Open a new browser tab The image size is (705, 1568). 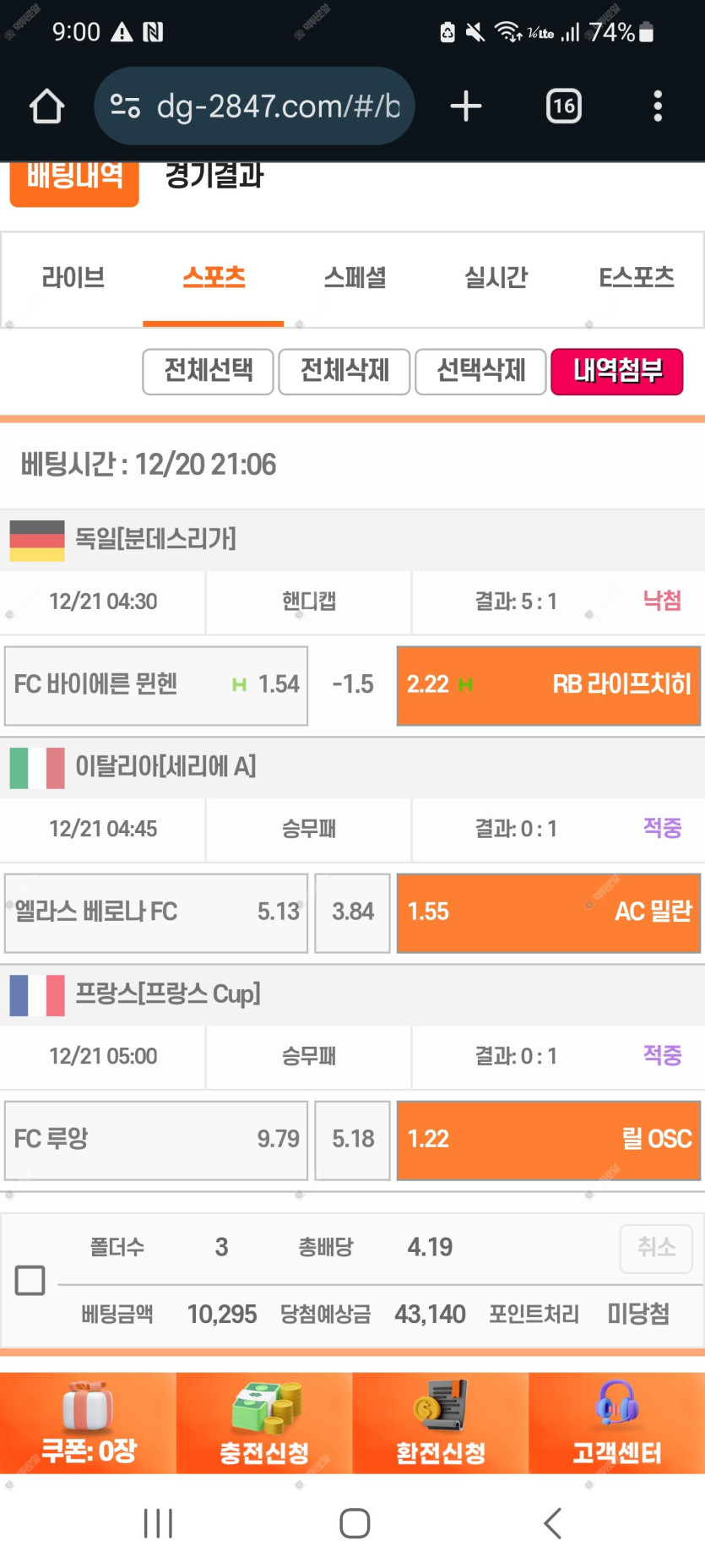click(465, 106)
